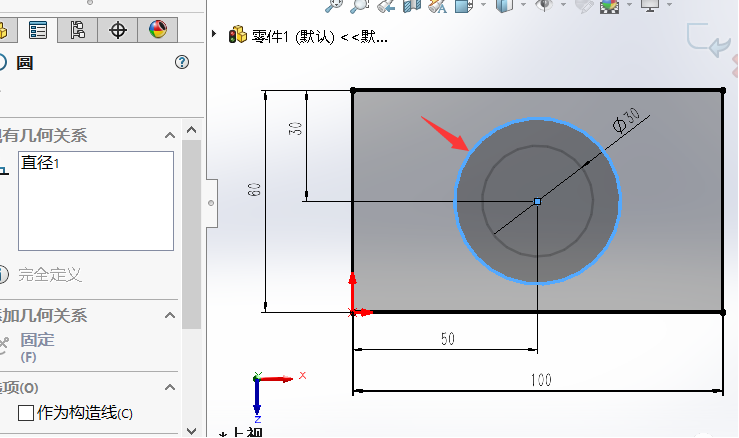The height and width of the screenshot is (438, 739).
Task: Click the 完全定义 status info icon
Action: click(x=3, y=274)
